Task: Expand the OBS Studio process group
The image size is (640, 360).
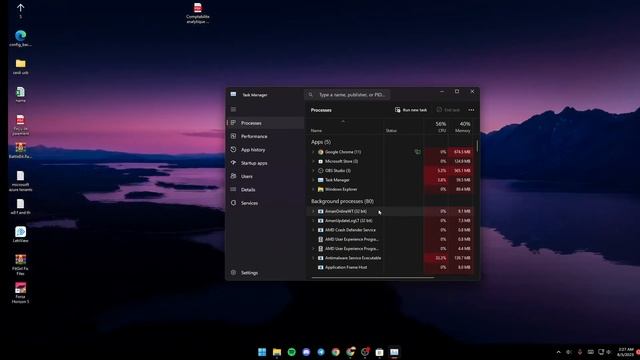Action: tap(313, 171)
